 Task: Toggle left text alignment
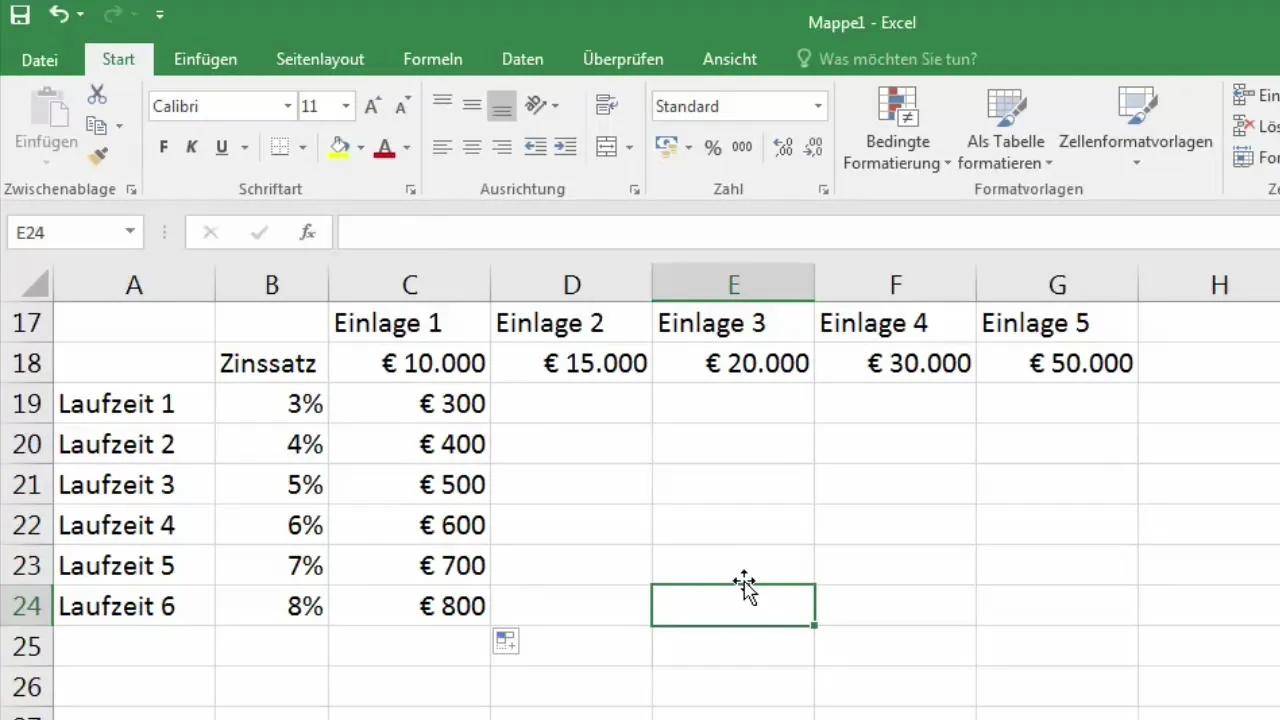[x=443, y=148]
